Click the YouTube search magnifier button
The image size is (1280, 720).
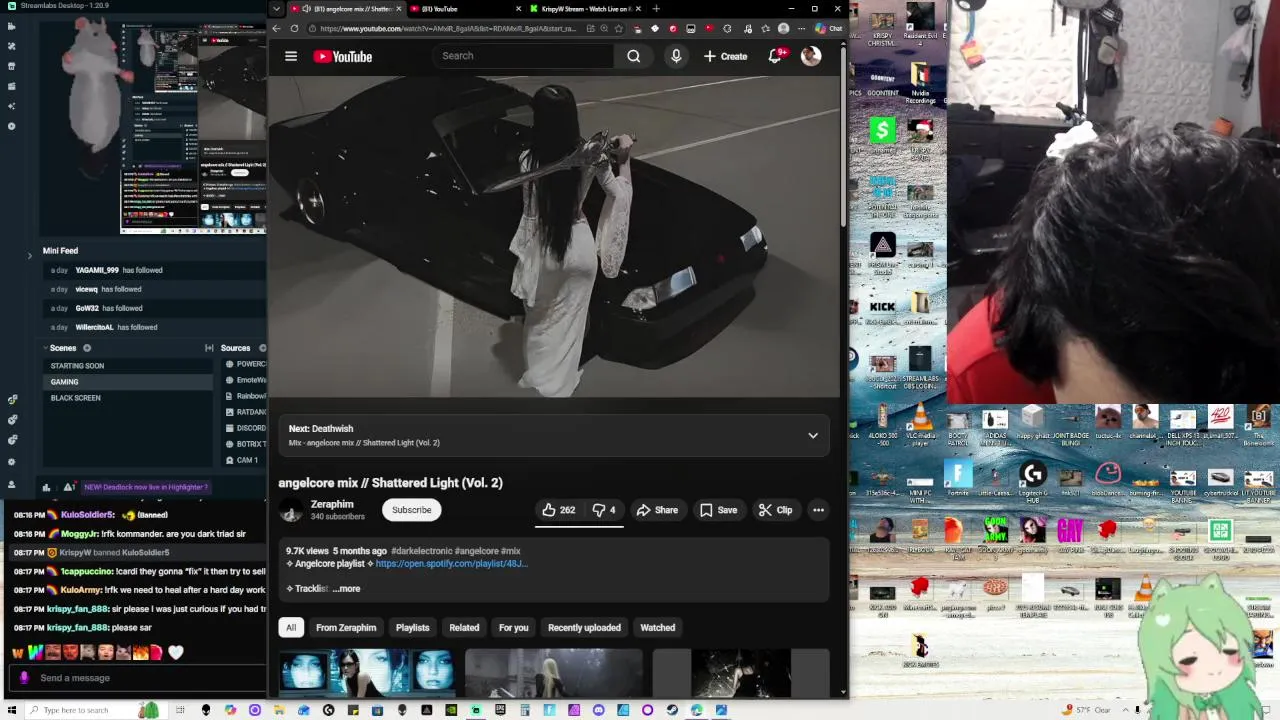click(x=633, y=56)
